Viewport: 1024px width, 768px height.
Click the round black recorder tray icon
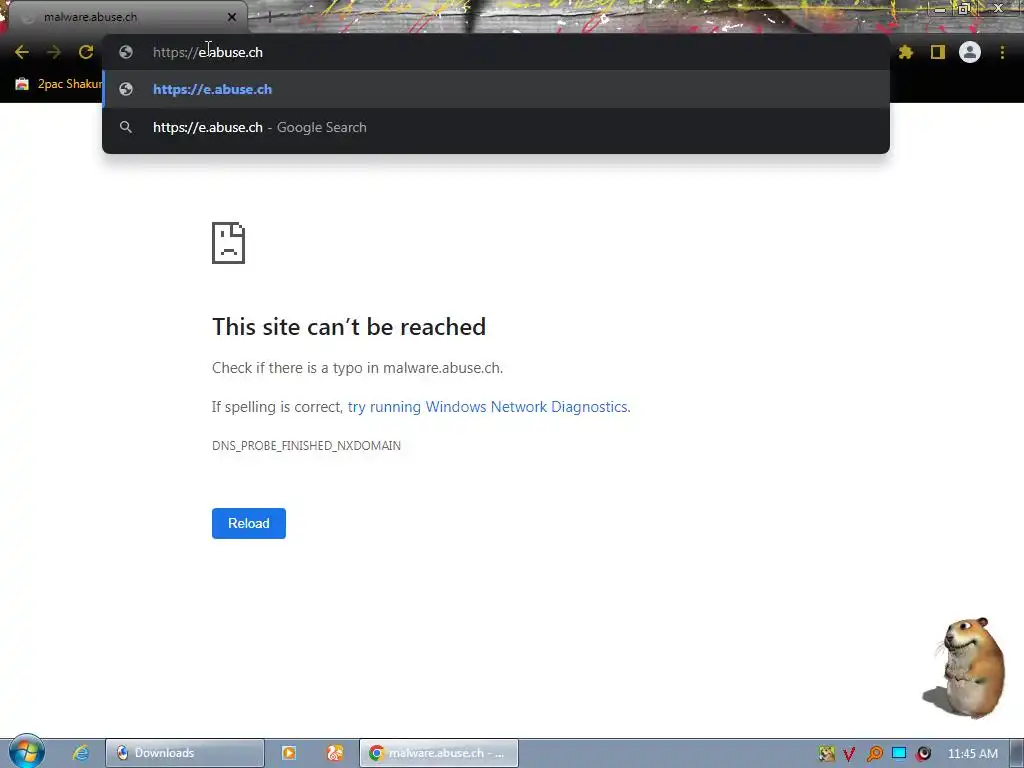point(923,753)
